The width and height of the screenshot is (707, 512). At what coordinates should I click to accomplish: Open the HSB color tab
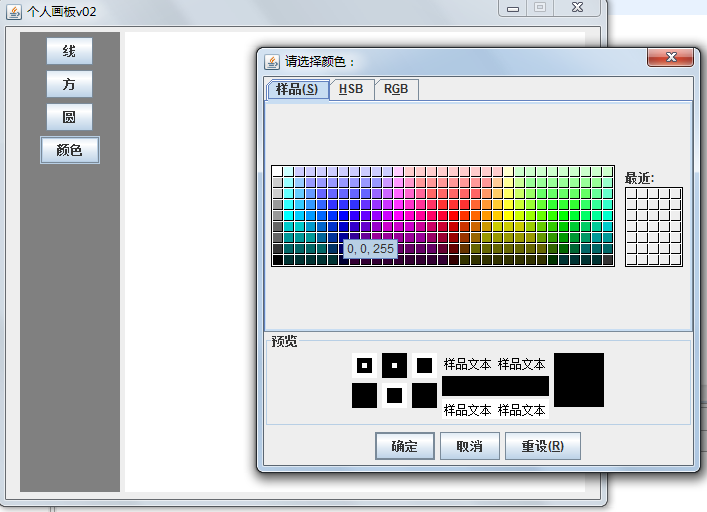point(351,89)
